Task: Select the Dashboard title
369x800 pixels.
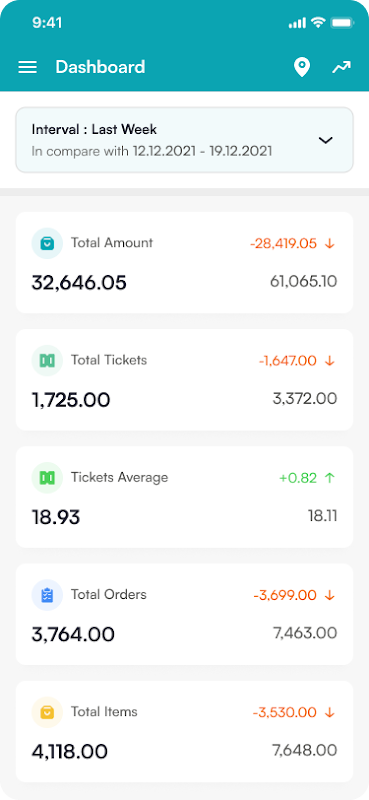Action: tap(101, 67)
